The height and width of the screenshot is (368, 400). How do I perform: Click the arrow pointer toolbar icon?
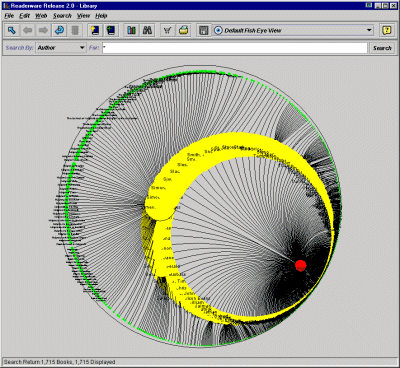click(x=12, y=30)
